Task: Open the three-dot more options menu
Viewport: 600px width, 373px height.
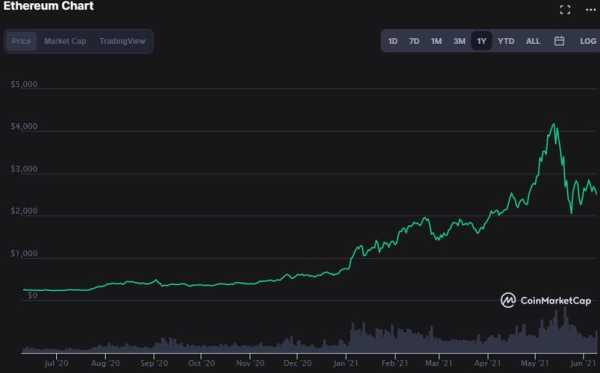Action: click(591, 10)
